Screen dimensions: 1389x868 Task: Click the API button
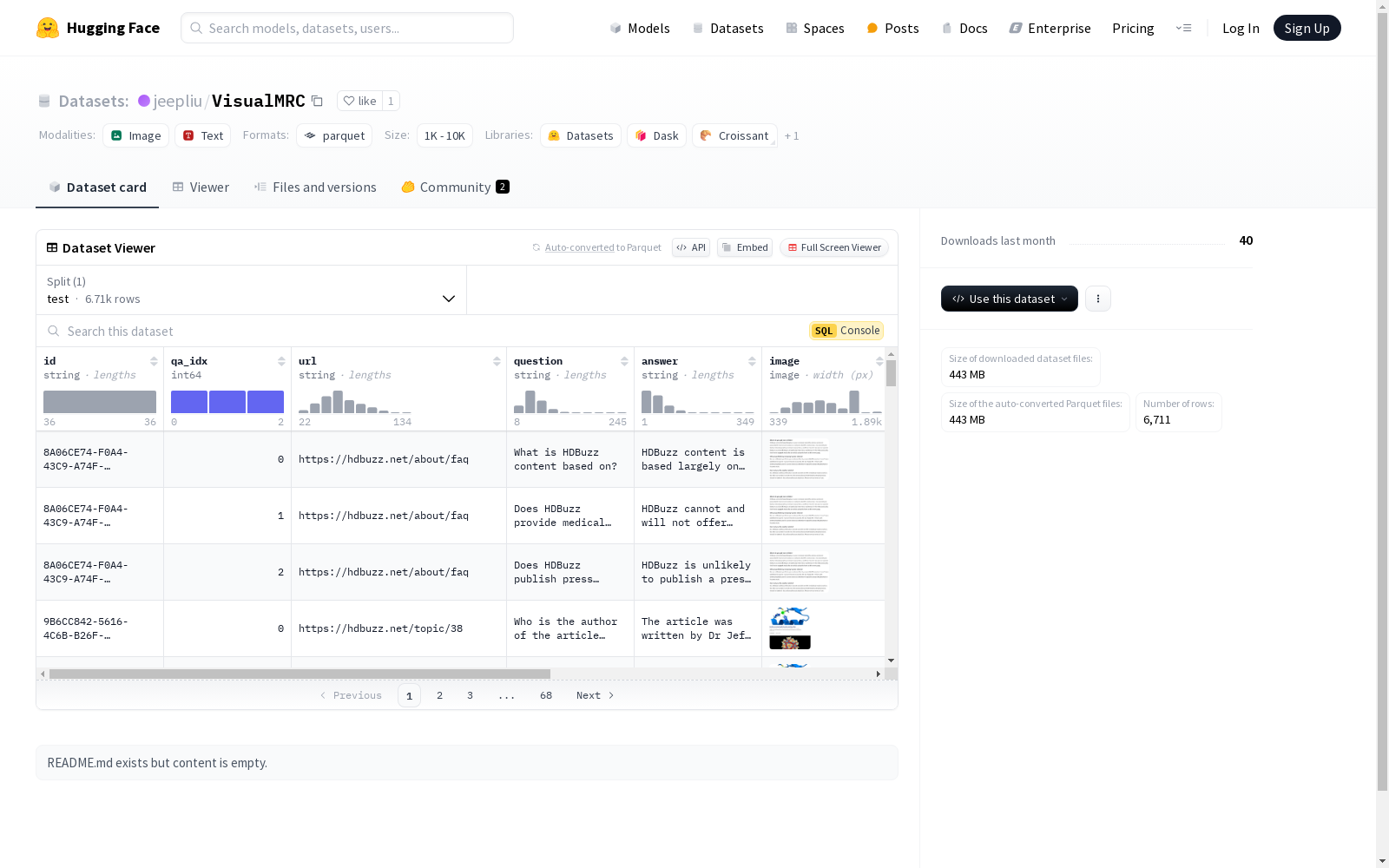point(691,247)
